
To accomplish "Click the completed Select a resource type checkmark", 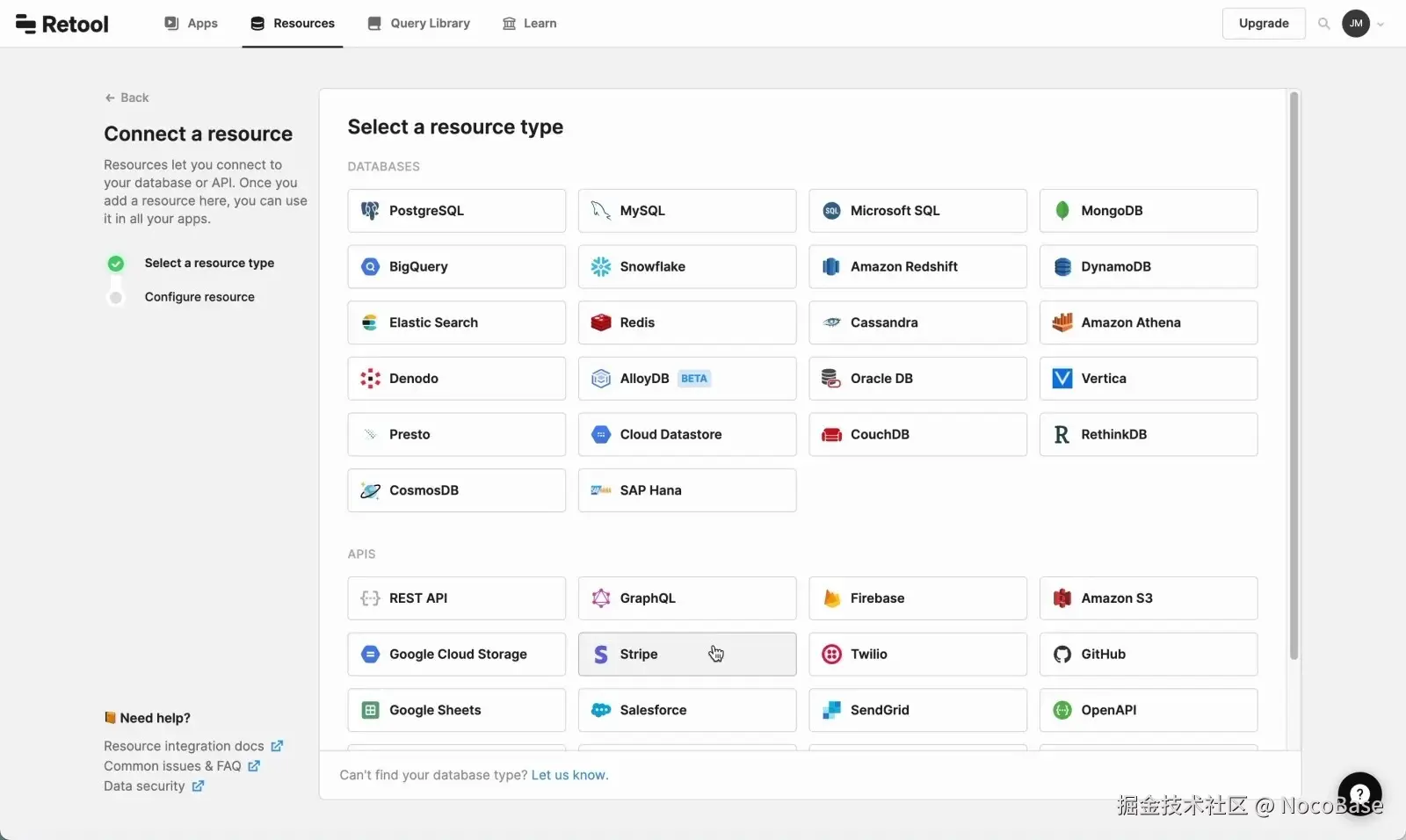I will [115, 263].
